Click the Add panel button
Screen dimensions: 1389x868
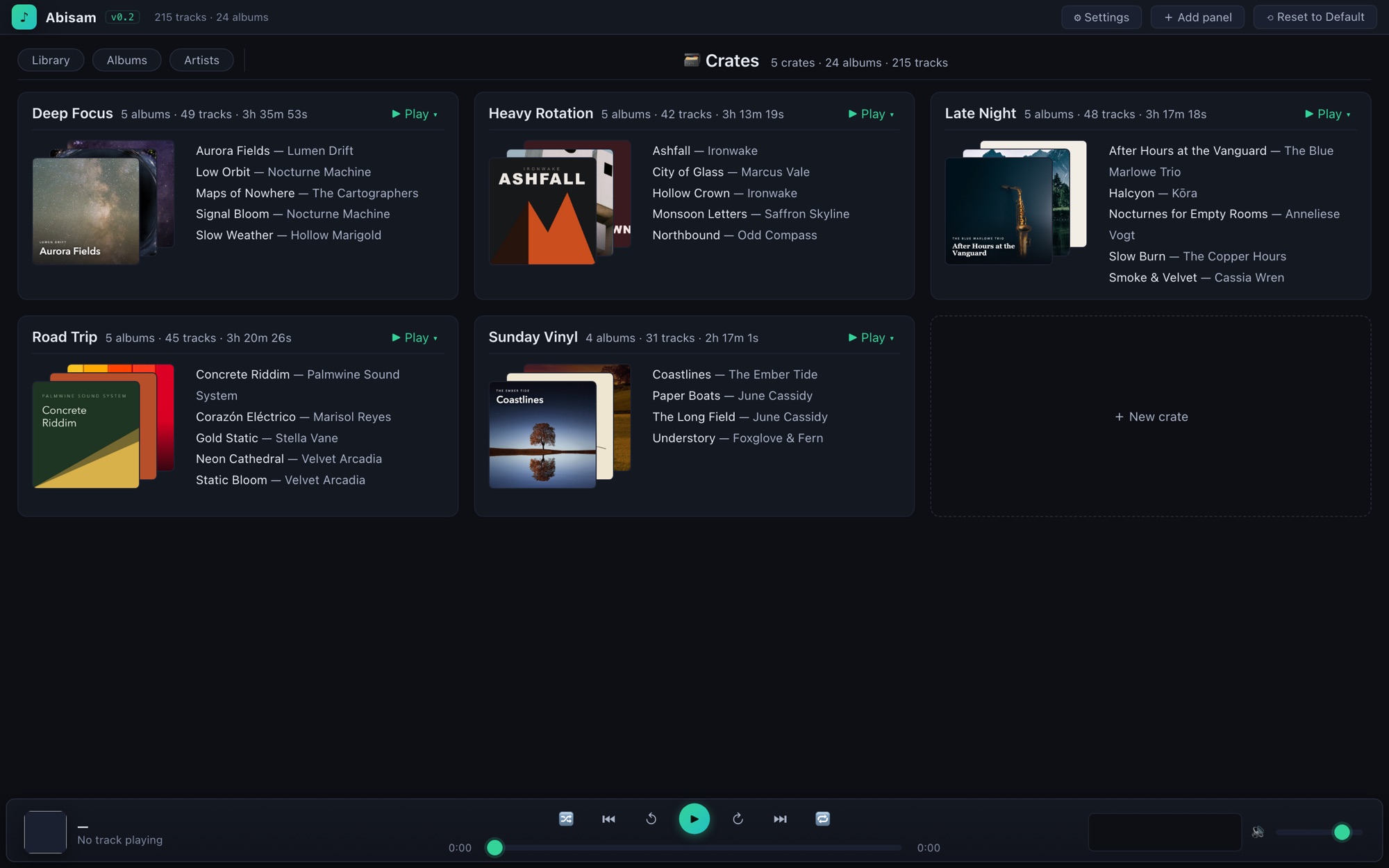point(1197,17)
